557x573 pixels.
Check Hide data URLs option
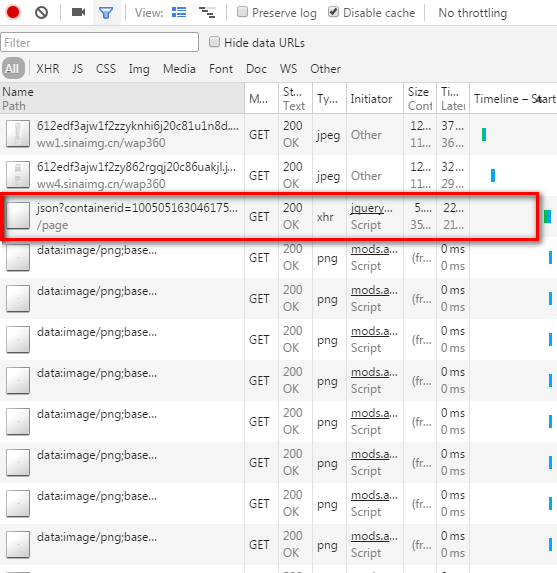[x=215, y=42]
